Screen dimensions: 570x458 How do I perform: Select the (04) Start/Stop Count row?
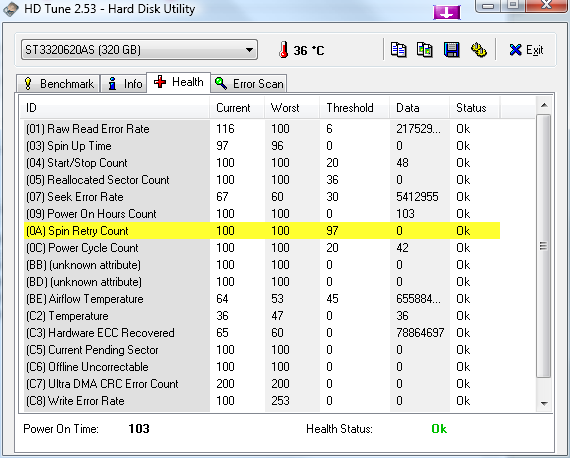(262, 162)
